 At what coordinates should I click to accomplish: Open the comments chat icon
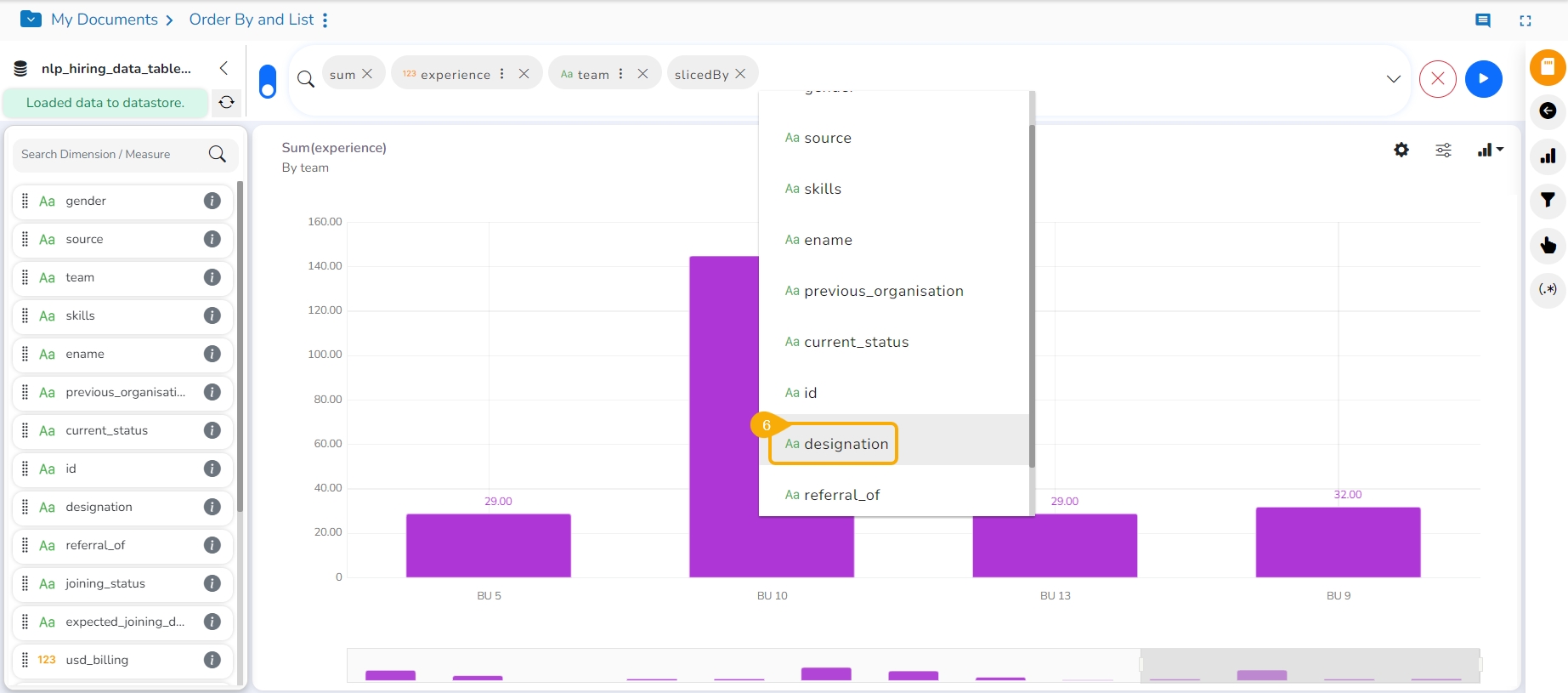(x=1482, y=20)
